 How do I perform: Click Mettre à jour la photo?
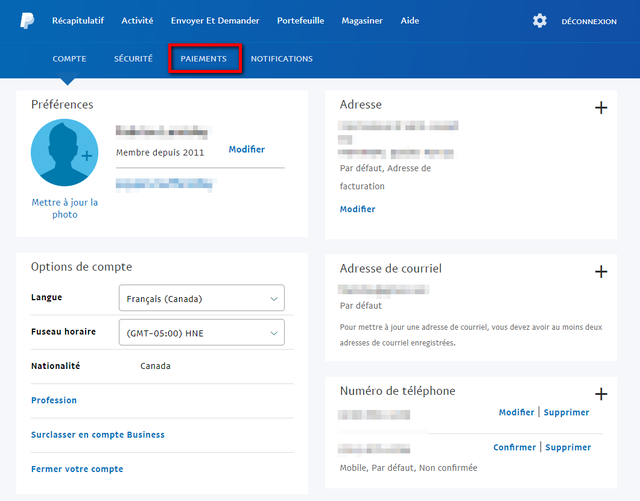[x=65, y=208]
